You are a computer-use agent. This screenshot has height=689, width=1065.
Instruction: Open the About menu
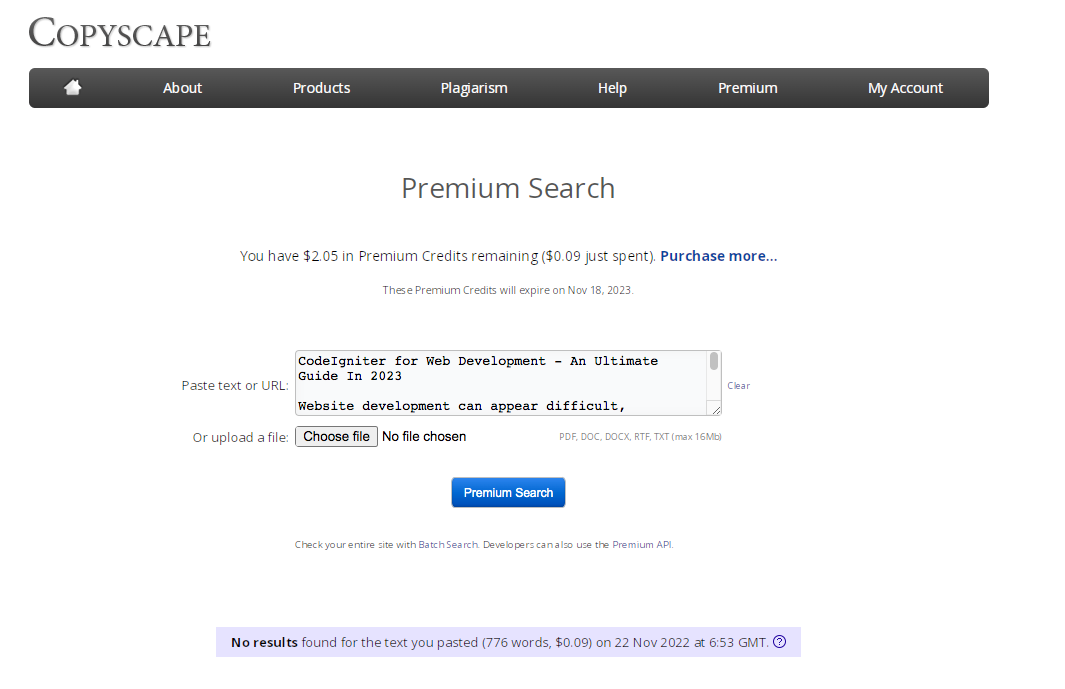(182, 88)
